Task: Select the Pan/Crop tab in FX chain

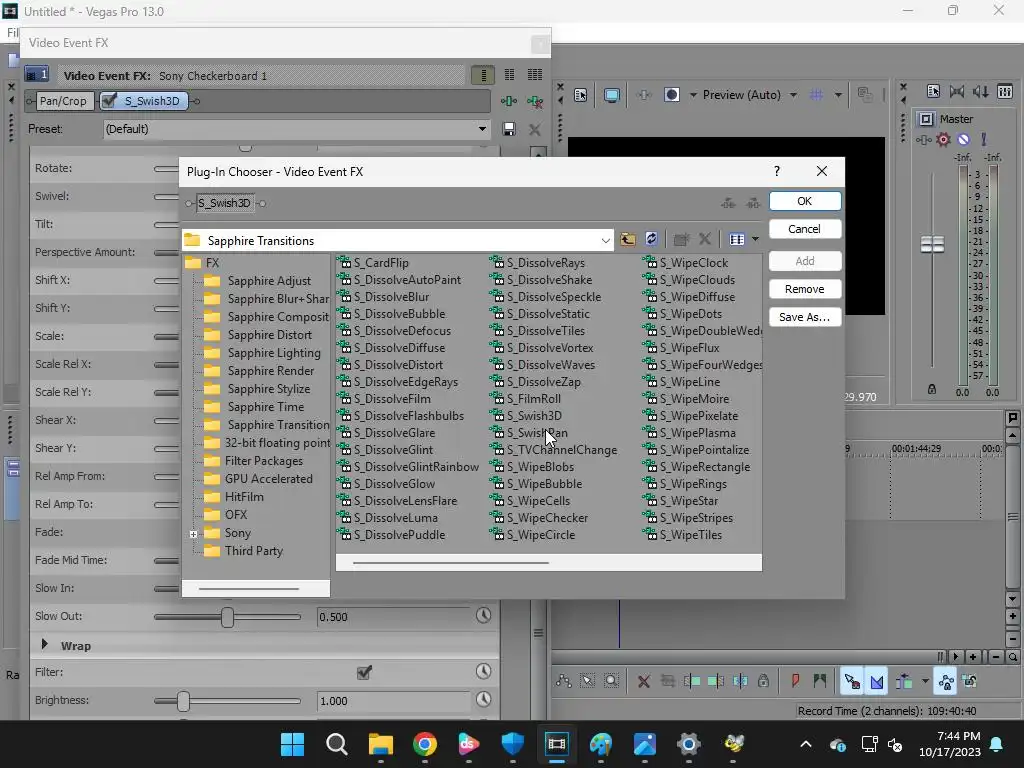Action: click(63, 101)
